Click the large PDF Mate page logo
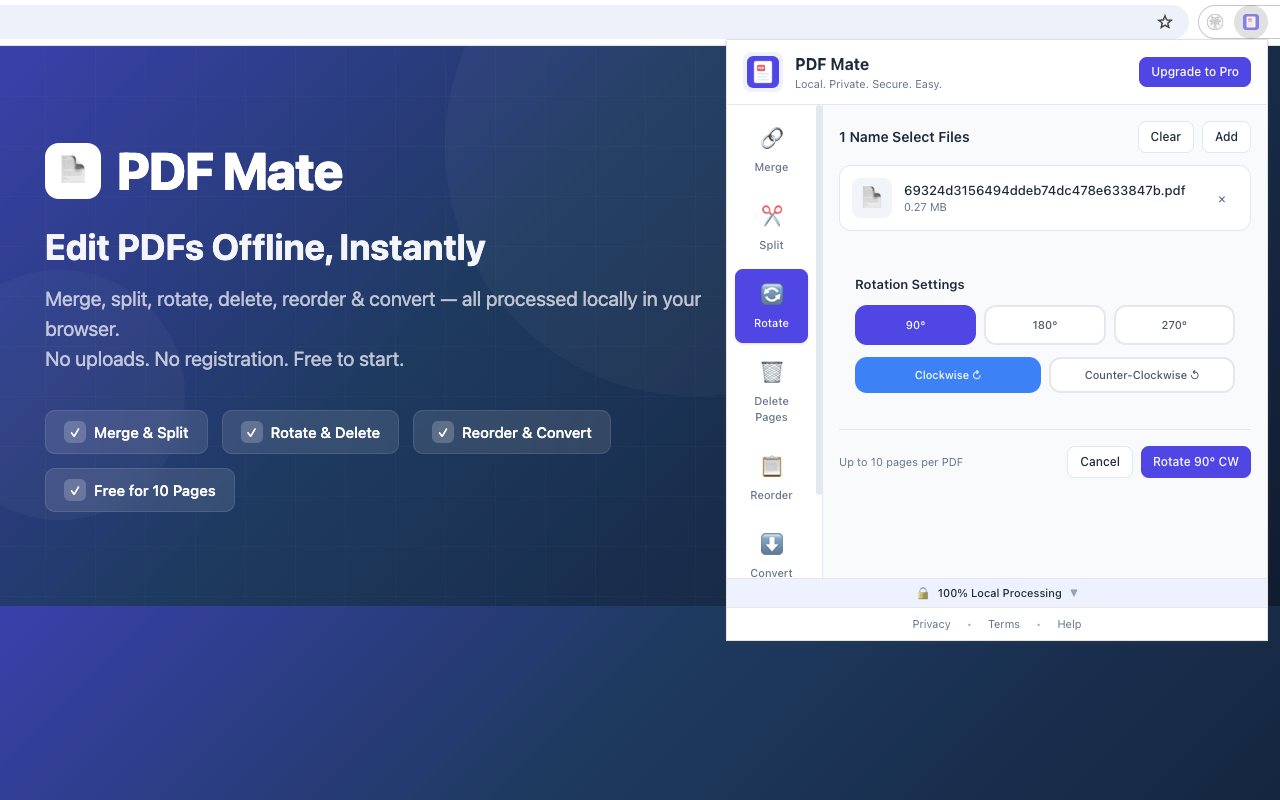 [x=73, y=171]
